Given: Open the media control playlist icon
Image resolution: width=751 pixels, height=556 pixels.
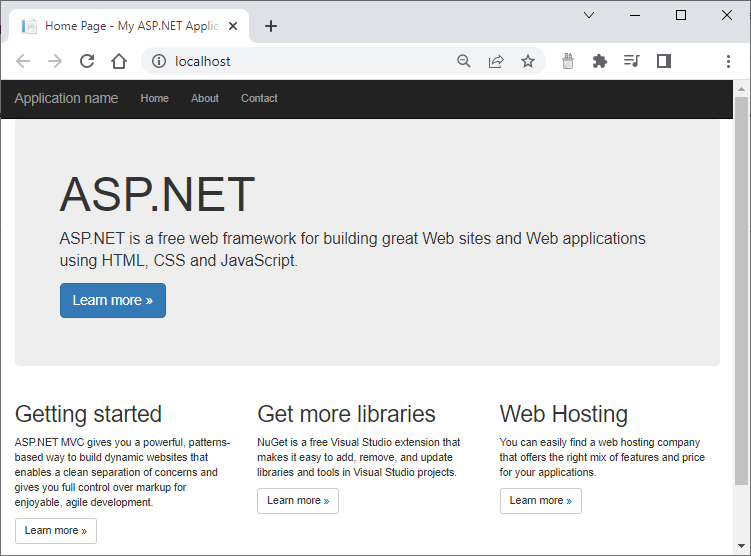Looking at the screenshot, I should coord(632,61).
